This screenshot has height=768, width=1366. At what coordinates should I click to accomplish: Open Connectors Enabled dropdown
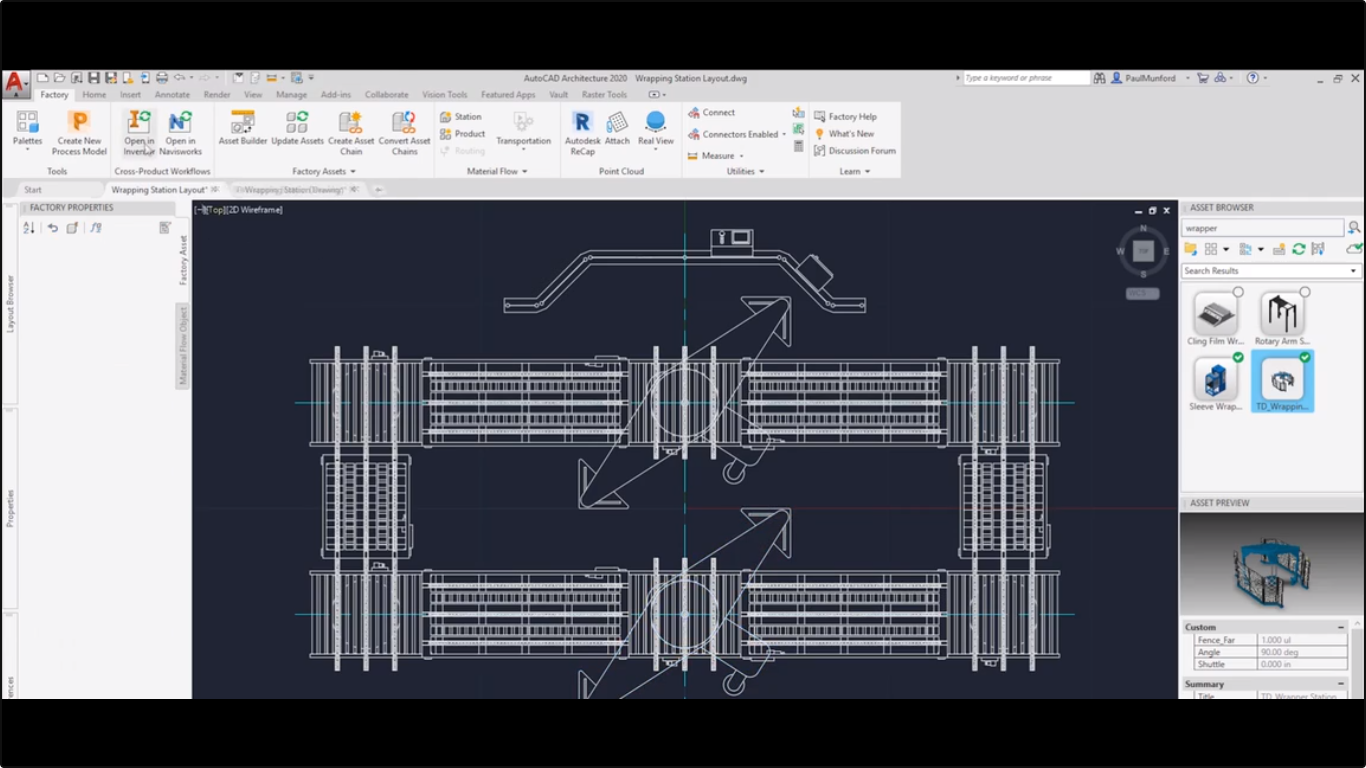click(x=784, y=135)
